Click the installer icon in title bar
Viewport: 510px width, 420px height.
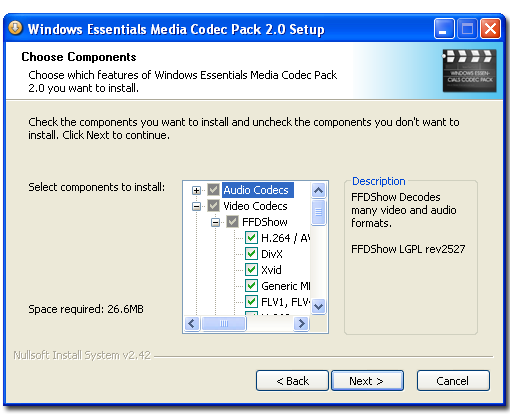15,28
